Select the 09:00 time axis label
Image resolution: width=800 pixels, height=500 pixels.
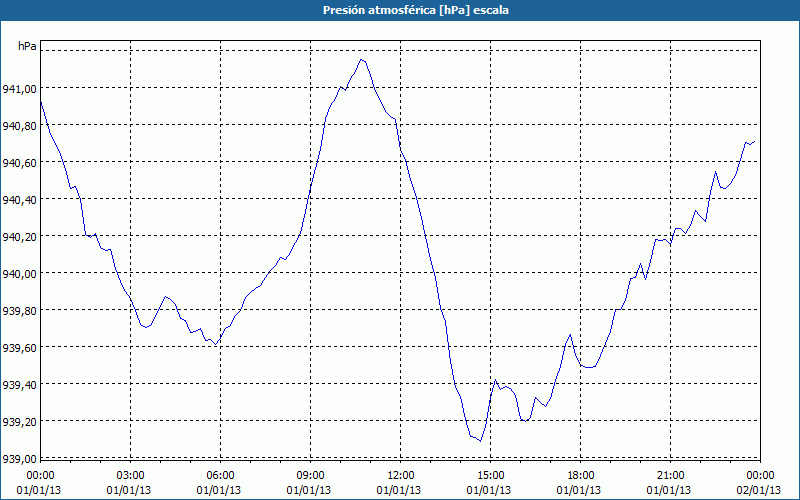310,476
